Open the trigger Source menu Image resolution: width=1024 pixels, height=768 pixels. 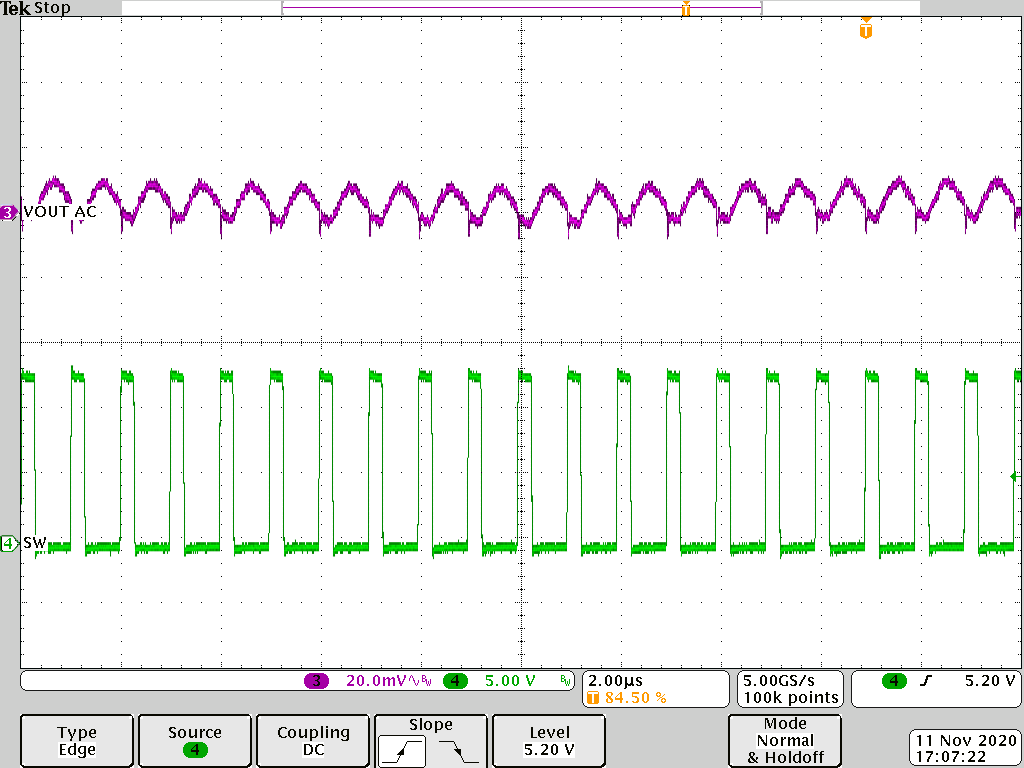[x=194, y=741]
